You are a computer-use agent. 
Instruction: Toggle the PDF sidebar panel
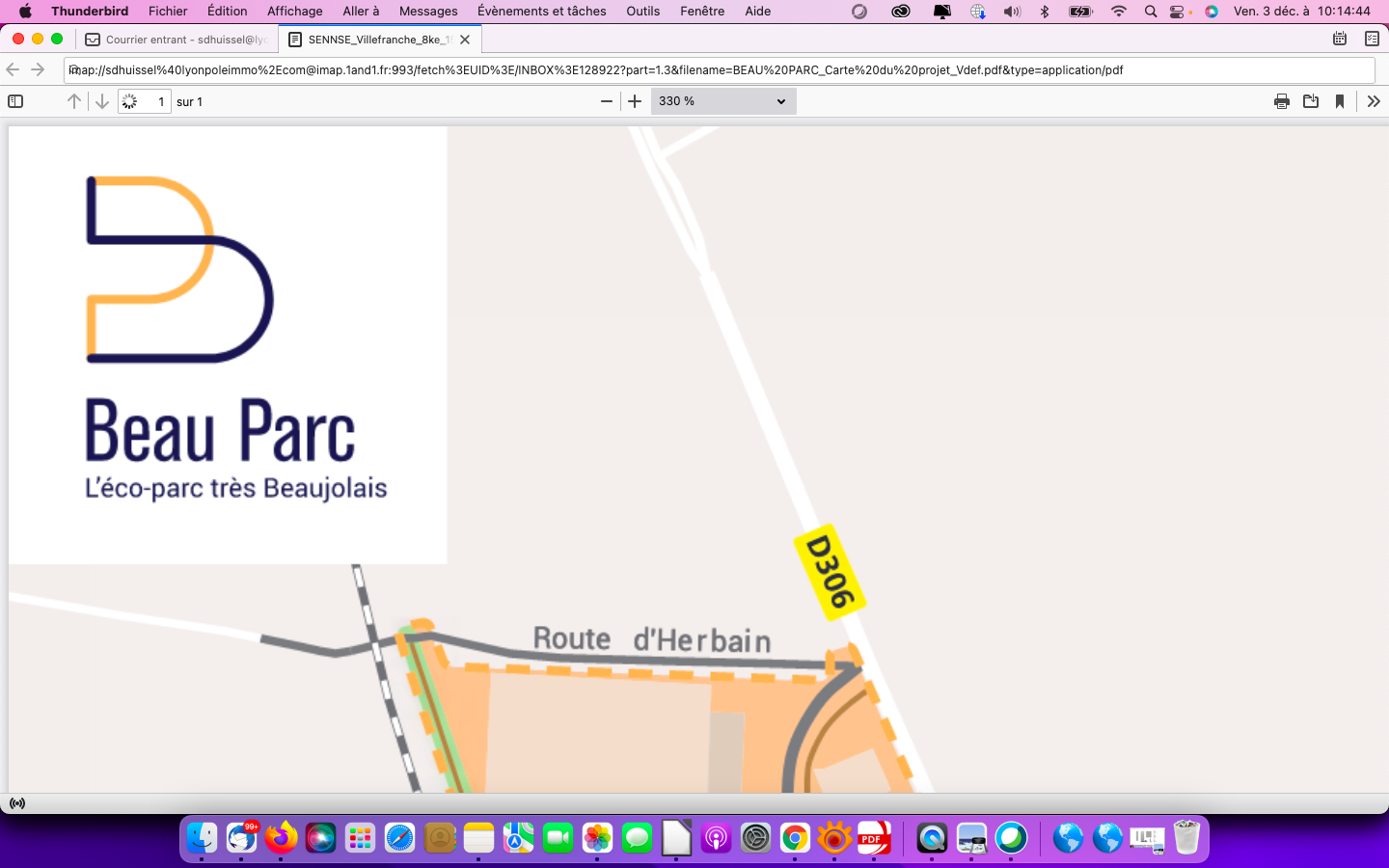pos(15,101)
